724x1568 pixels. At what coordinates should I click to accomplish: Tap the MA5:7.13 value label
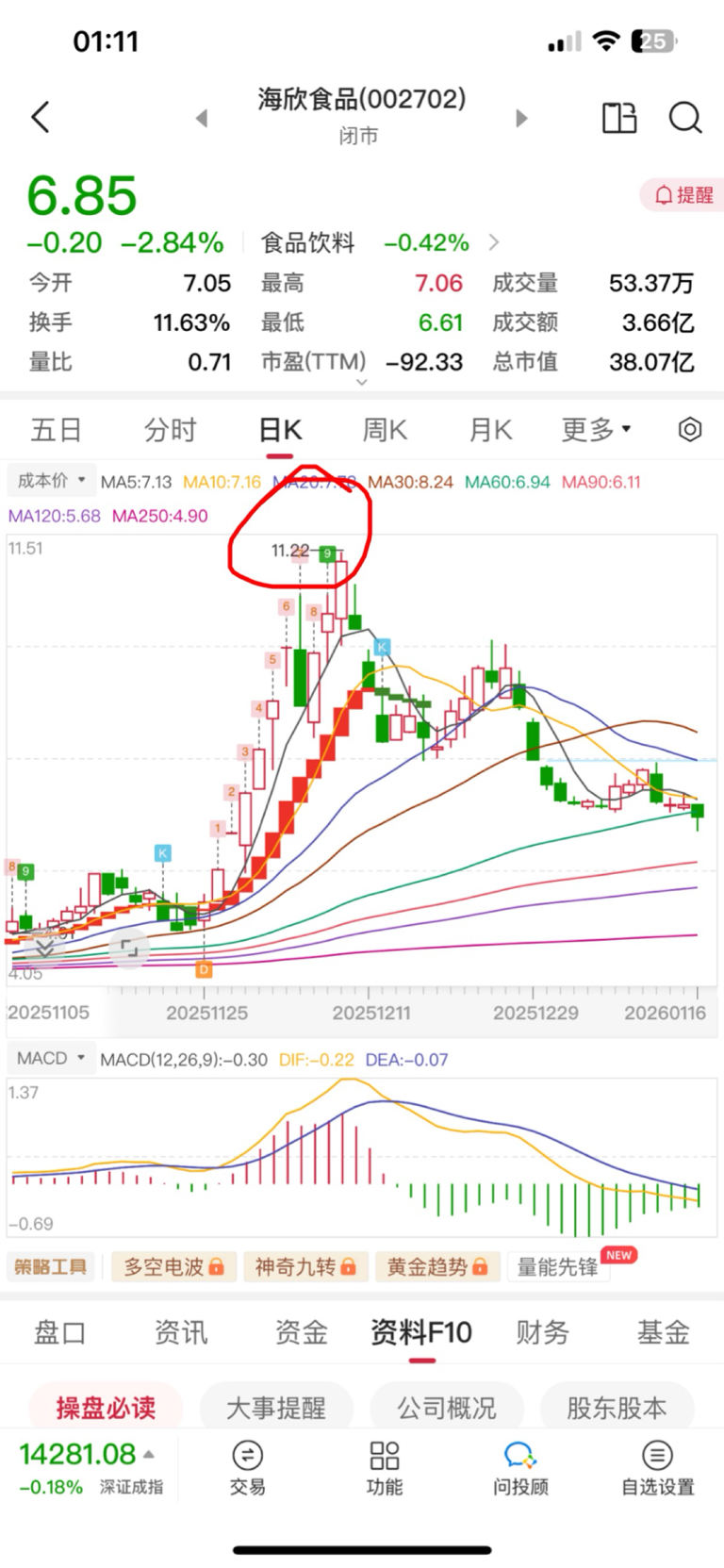[137, 482]
